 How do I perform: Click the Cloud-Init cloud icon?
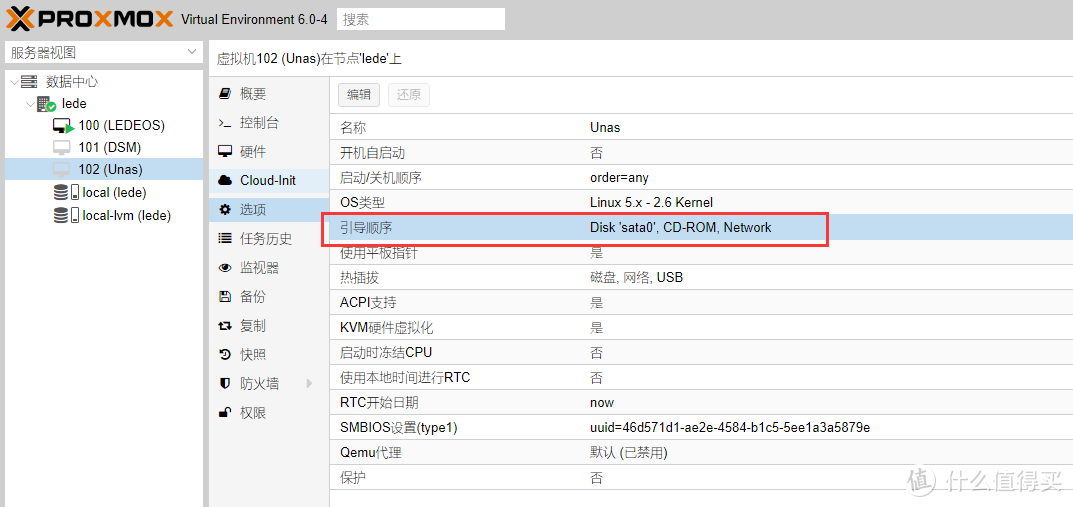coord(225,181)
